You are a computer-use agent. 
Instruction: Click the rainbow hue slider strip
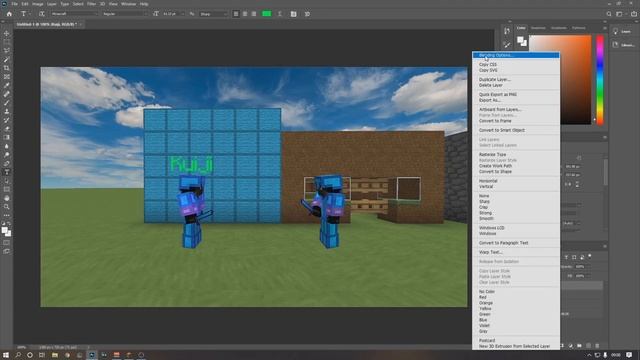[x=600, y=80]
